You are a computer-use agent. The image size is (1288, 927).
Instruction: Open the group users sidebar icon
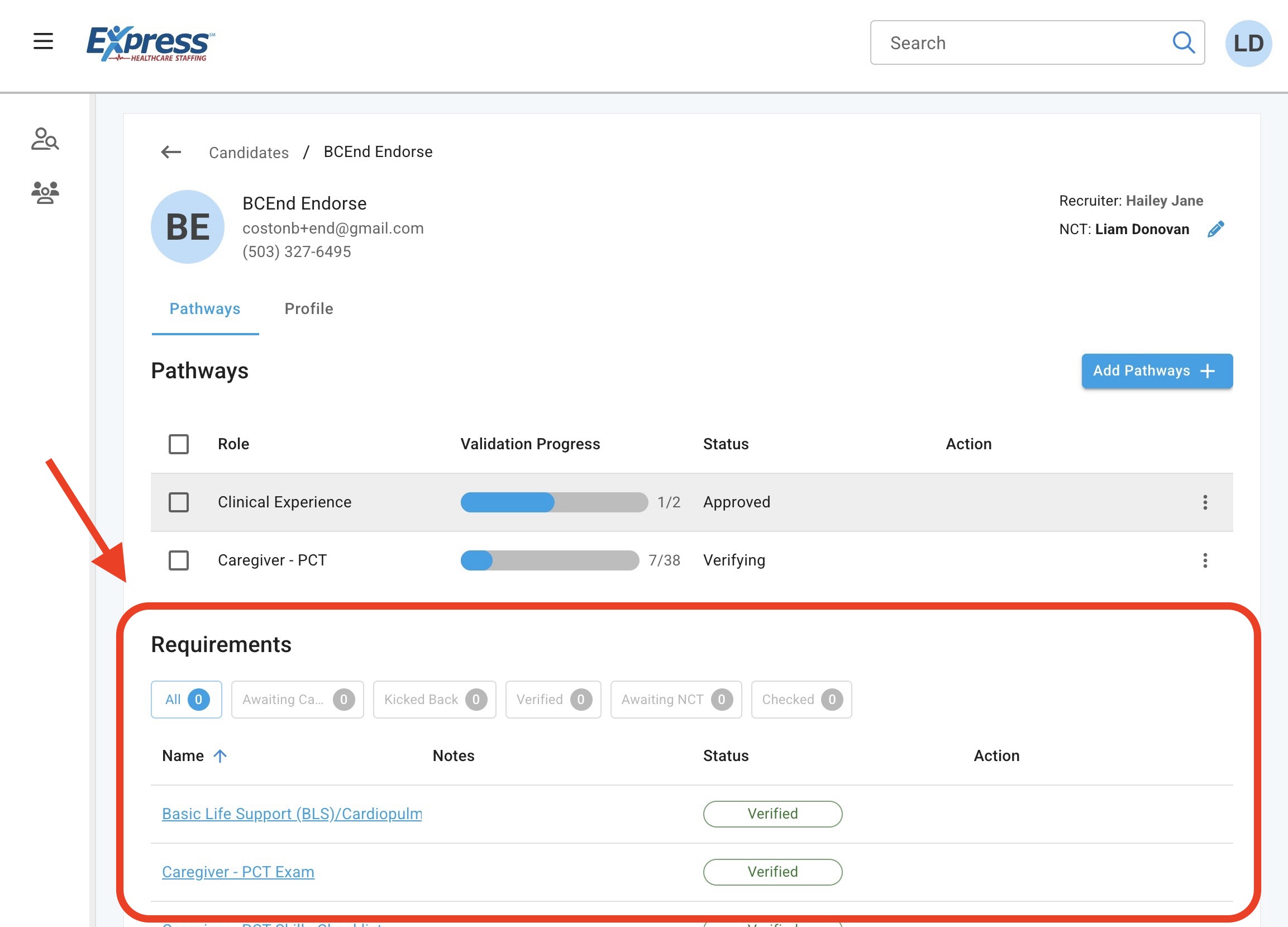(x=45, y=193)
